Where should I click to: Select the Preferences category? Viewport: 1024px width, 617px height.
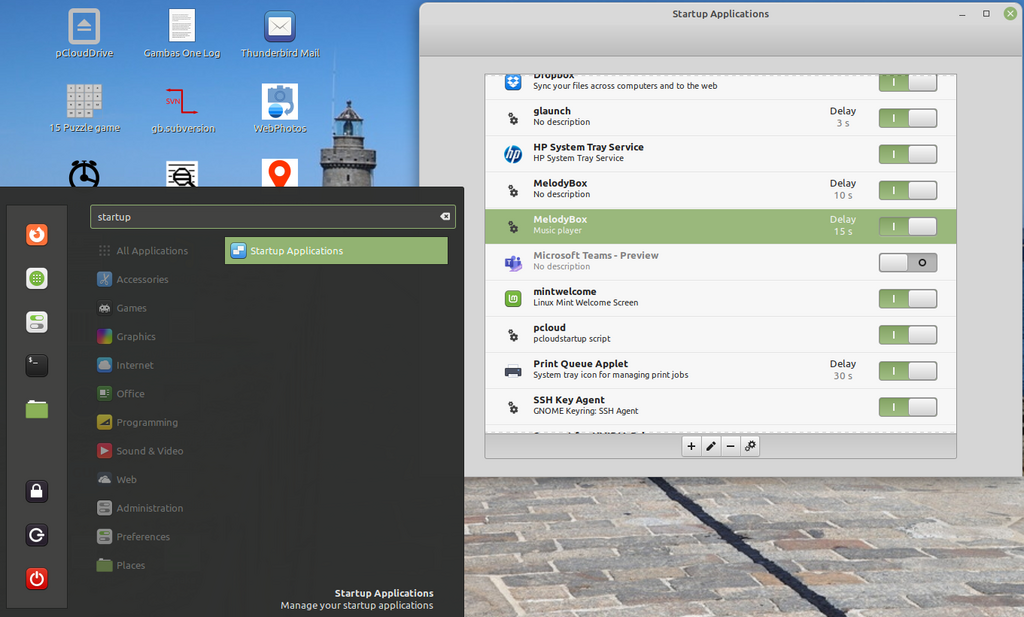click(134, 537)
